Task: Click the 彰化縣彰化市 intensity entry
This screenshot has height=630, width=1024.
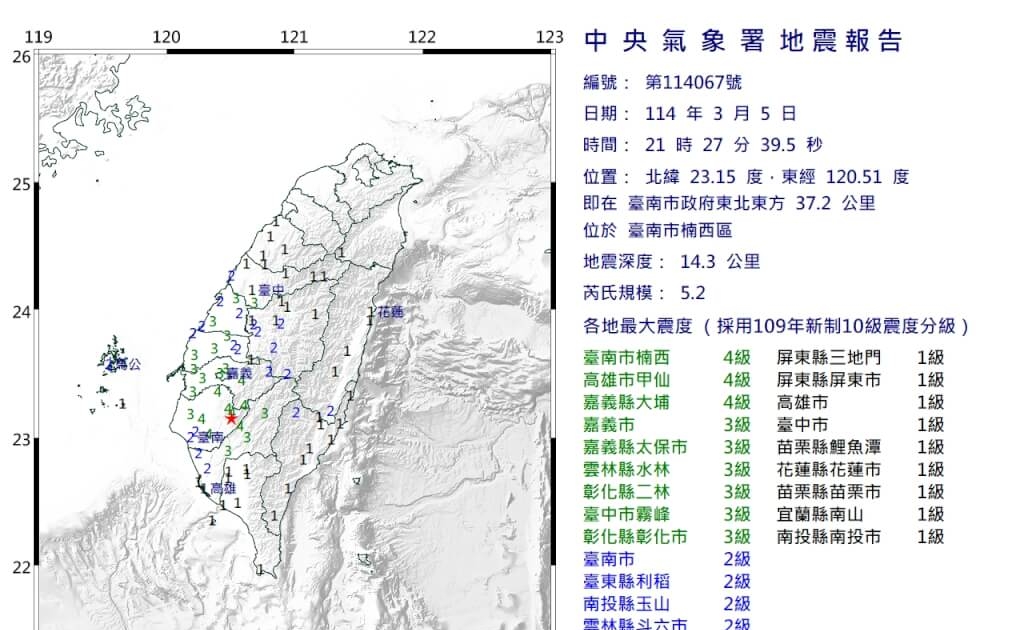Action: (x=667, y=537)
